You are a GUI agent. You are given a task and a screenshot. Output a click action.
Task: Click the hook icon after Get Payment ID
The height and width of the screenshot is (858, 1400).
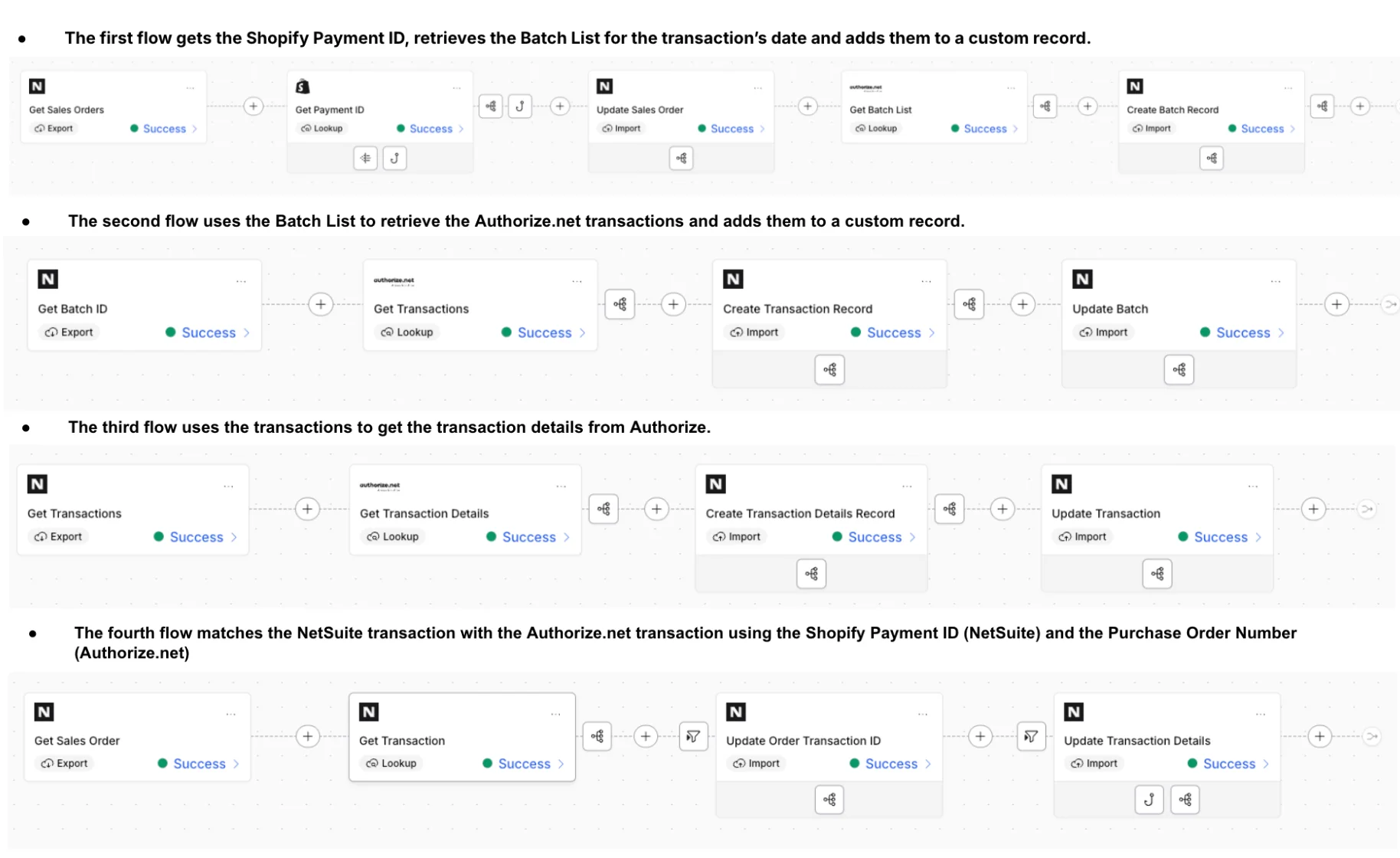coord(521,106)
